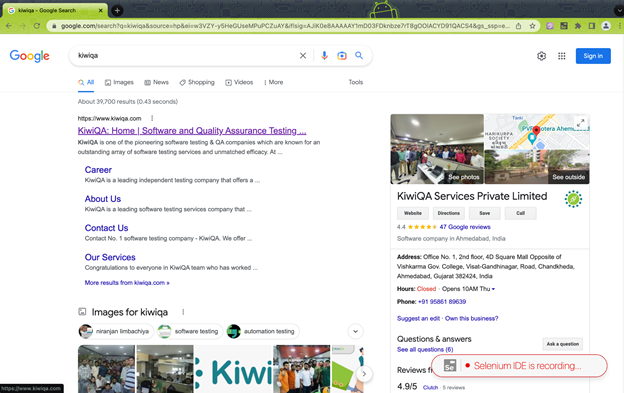
Task: Expand more image filter chips
Action: coord(355,331)
